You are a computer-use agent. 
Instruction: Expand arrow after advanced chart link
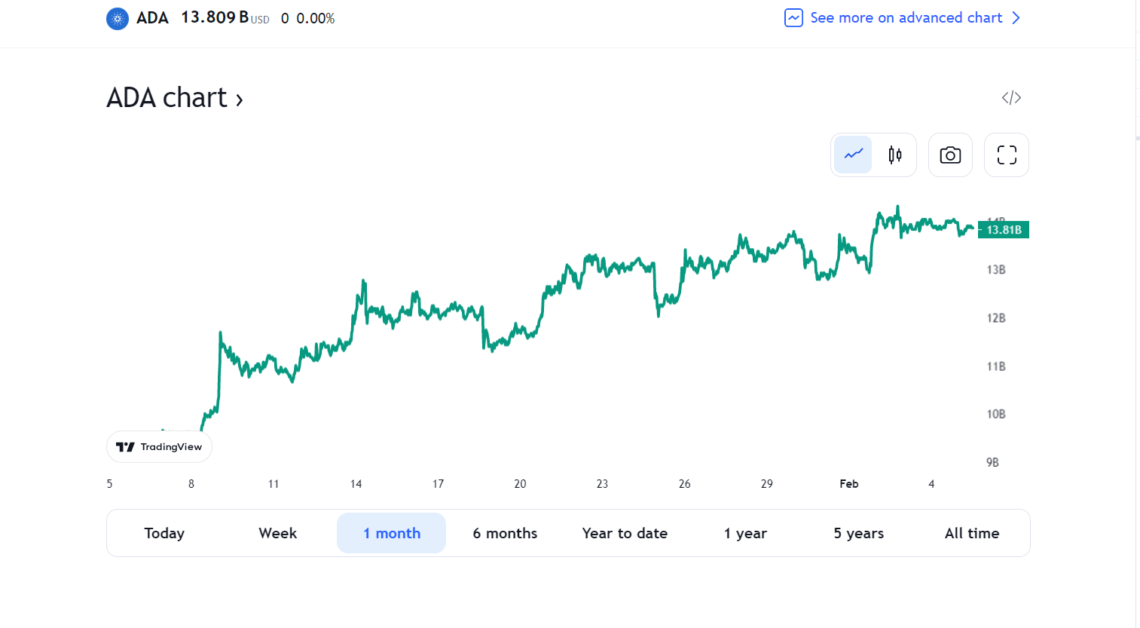coord(1016,18)
